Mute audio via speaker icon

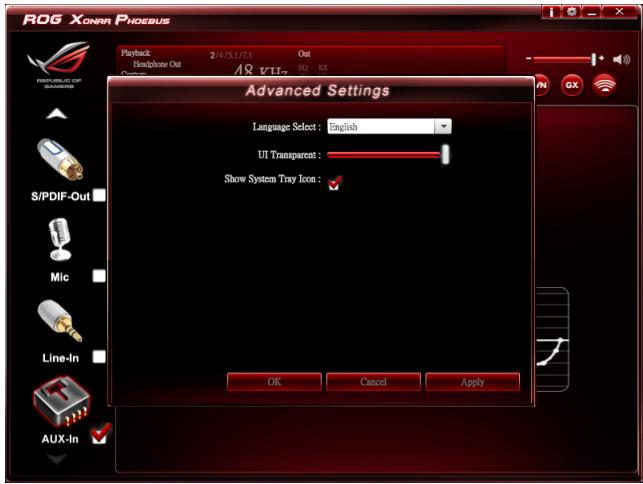621,59
